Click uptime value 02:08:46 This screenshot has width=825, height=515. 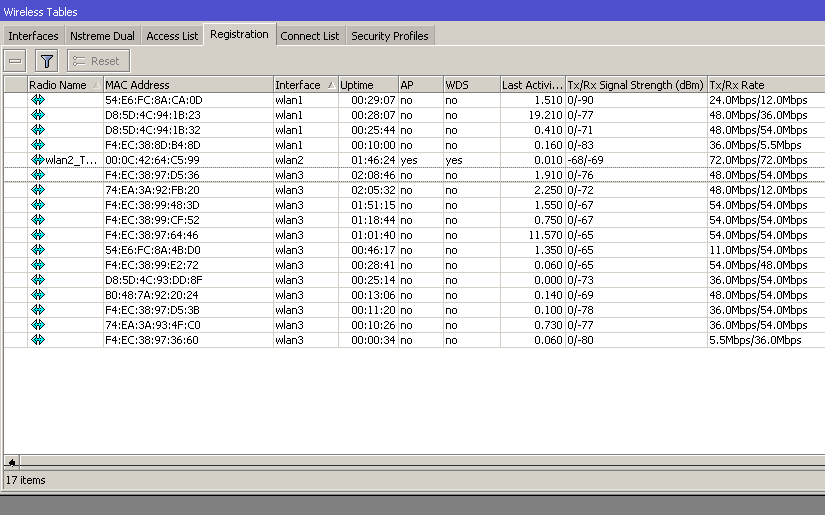tap(373, 175)
